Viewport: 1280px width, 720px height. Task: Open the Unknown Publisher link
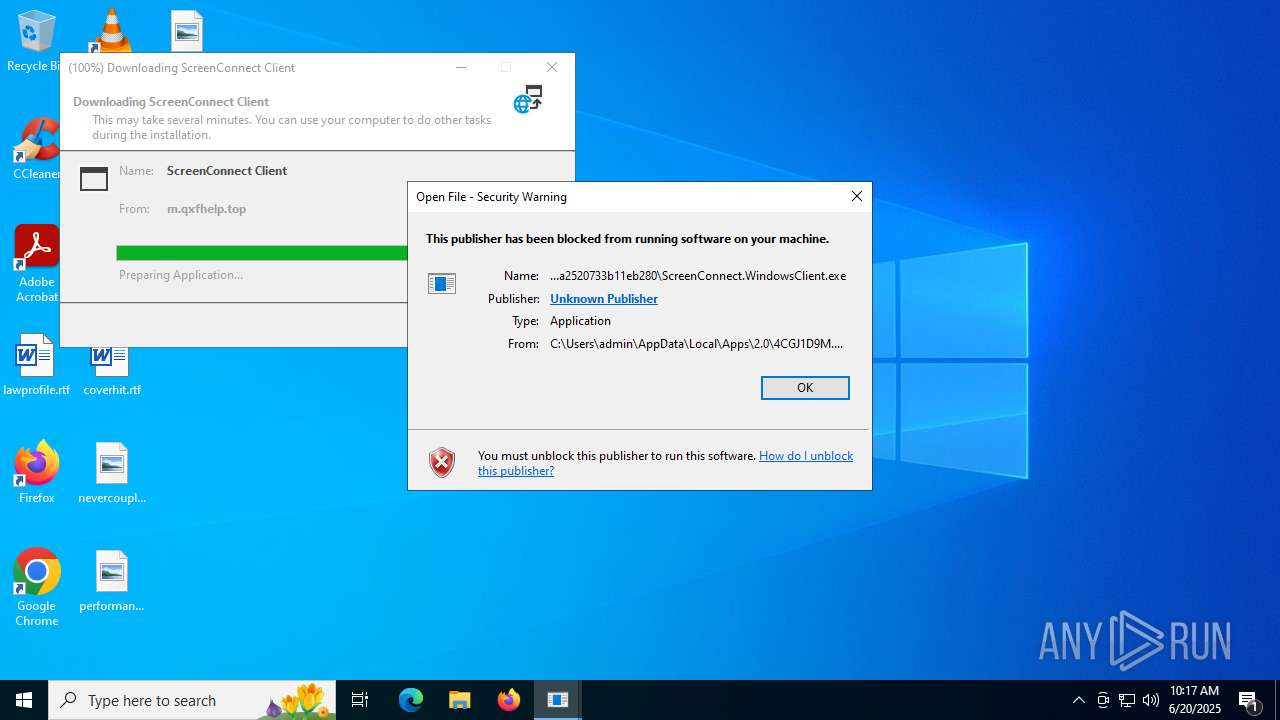604,299
